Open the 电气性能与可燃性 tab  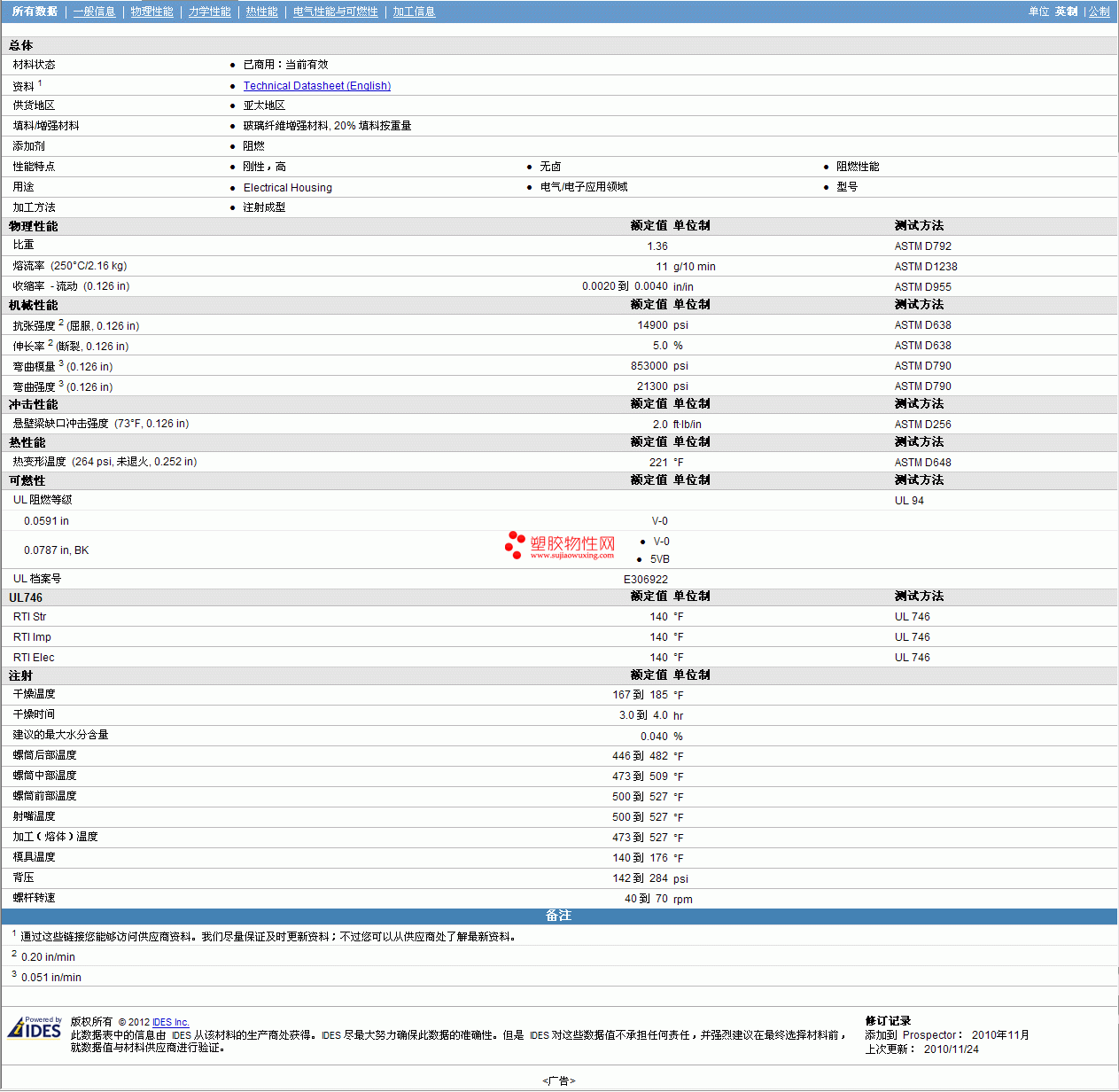point(335,12)
